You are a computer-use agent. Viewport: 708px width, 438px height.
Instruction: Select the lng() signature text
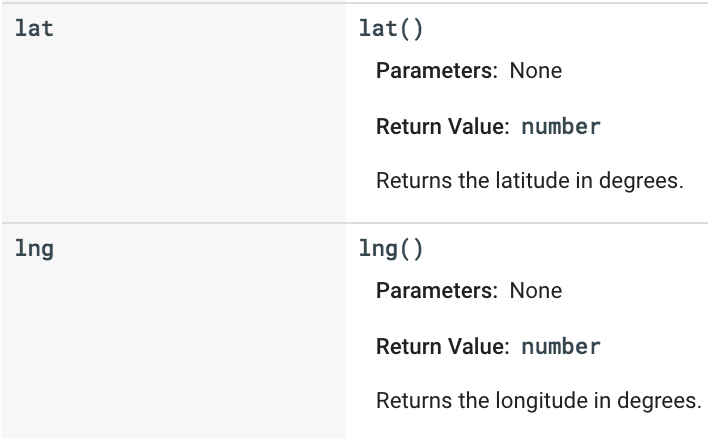point(391,249)
